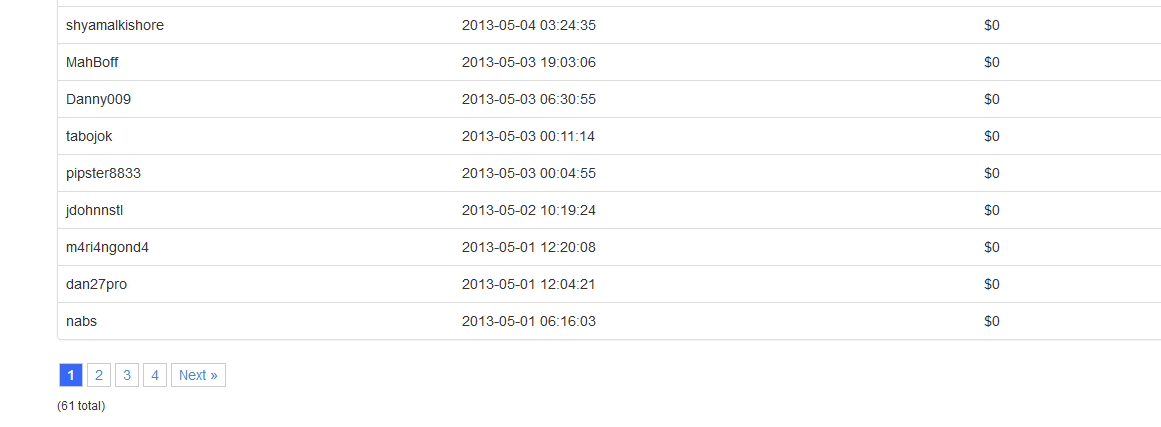Select current page 1 button
Image resolution: width=1161 pixels, height=427 pixels.
click(71, 375)
